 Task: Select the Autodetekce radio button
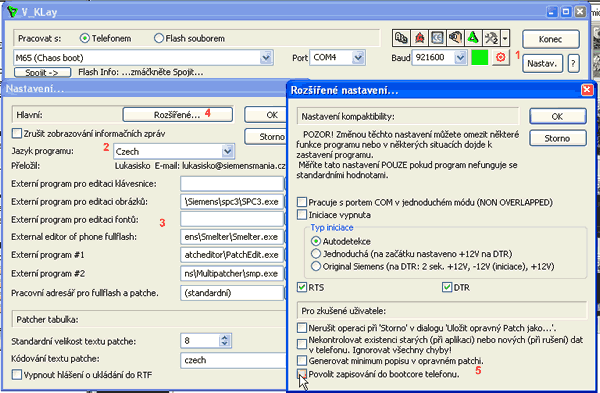[316, 241]
